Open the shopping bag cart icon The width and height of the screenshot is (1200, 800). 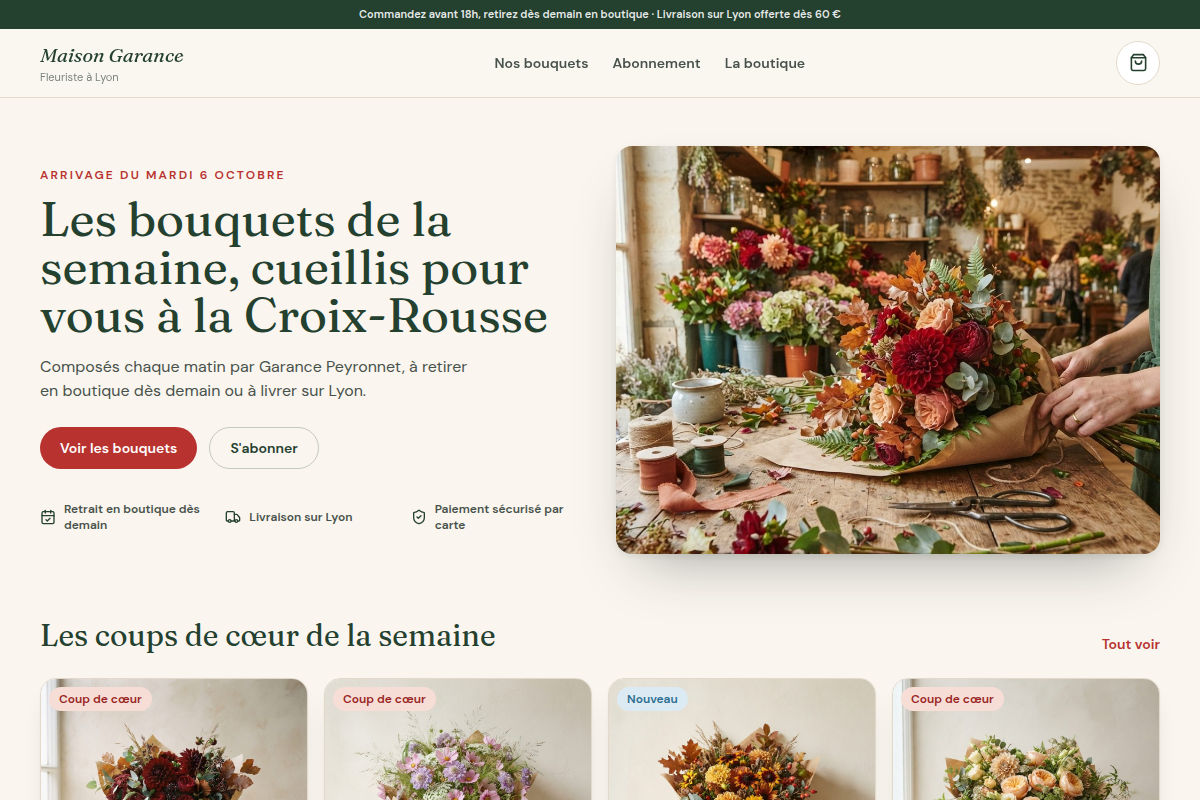click(x=1138, y=63)
